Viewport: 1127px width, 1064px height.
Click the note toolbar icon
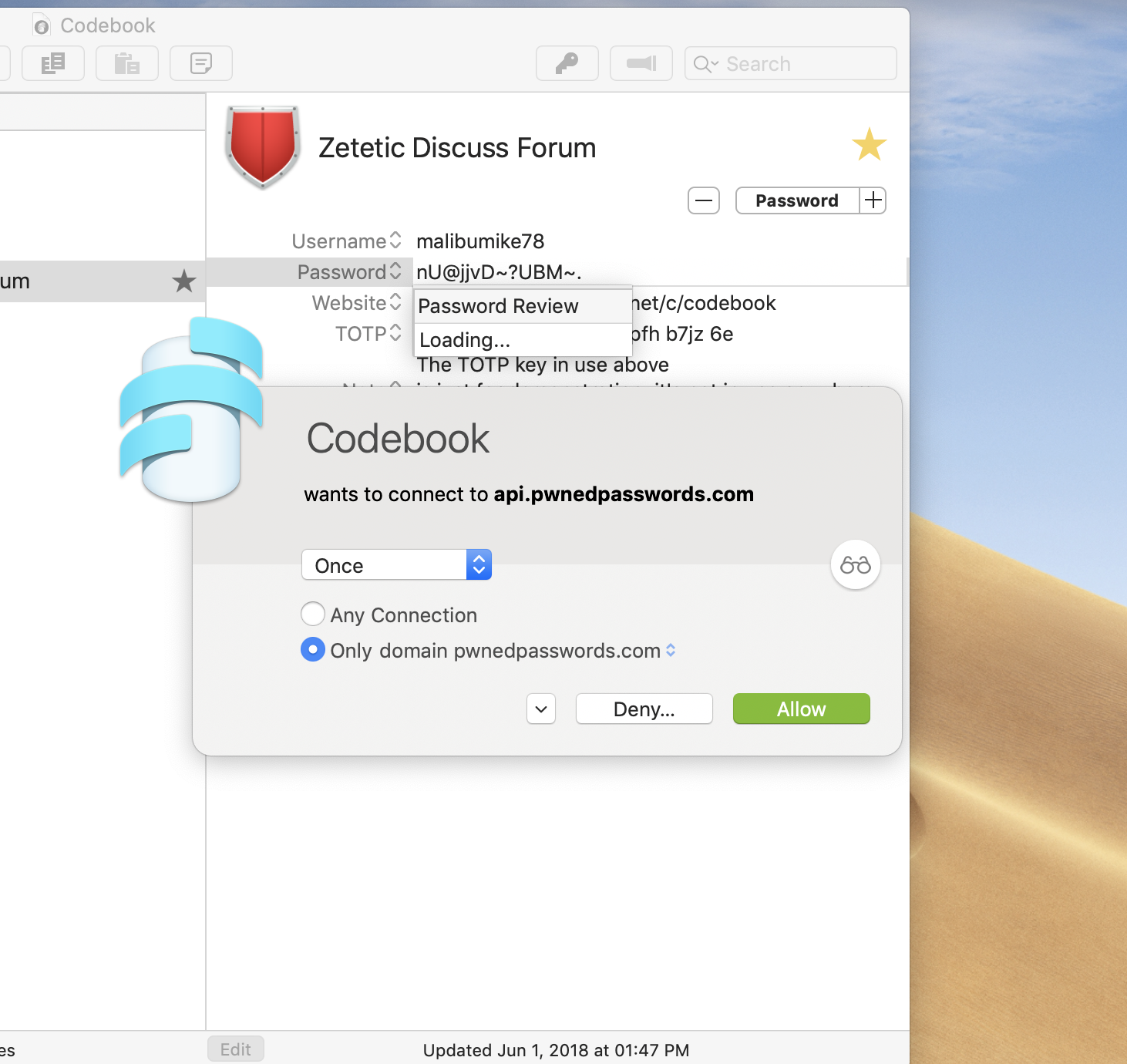pos(201,63)
